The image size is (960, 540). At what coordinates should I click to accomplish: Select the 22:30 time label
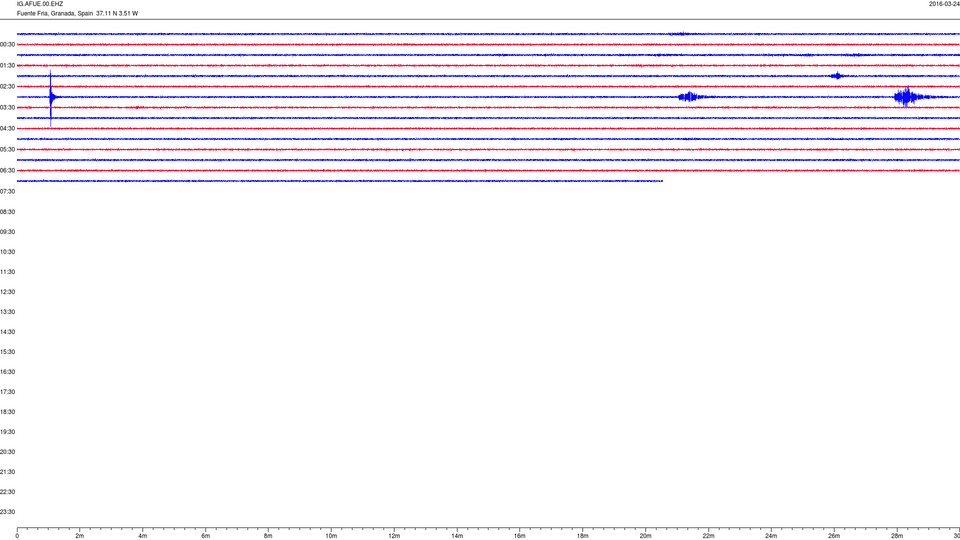point(7,492)
